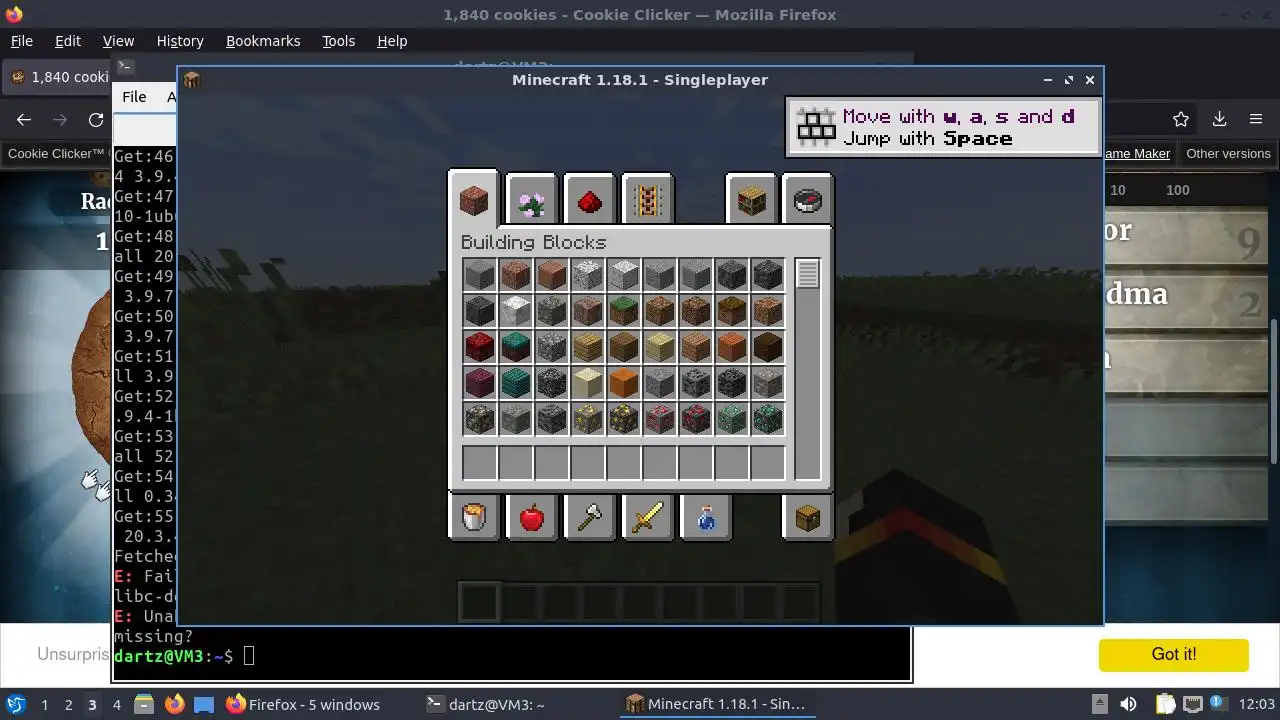The width and height of the screenshot is (1280, 720).
Task: Open the Other versions link
Action: (1228, 153)
